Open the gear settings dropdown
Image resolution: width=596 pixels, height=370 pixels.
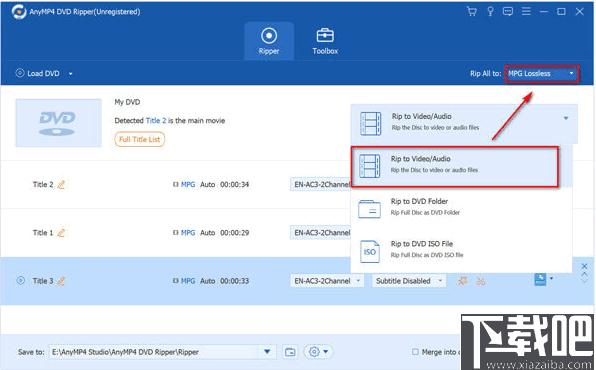click(x=318, y=352)
